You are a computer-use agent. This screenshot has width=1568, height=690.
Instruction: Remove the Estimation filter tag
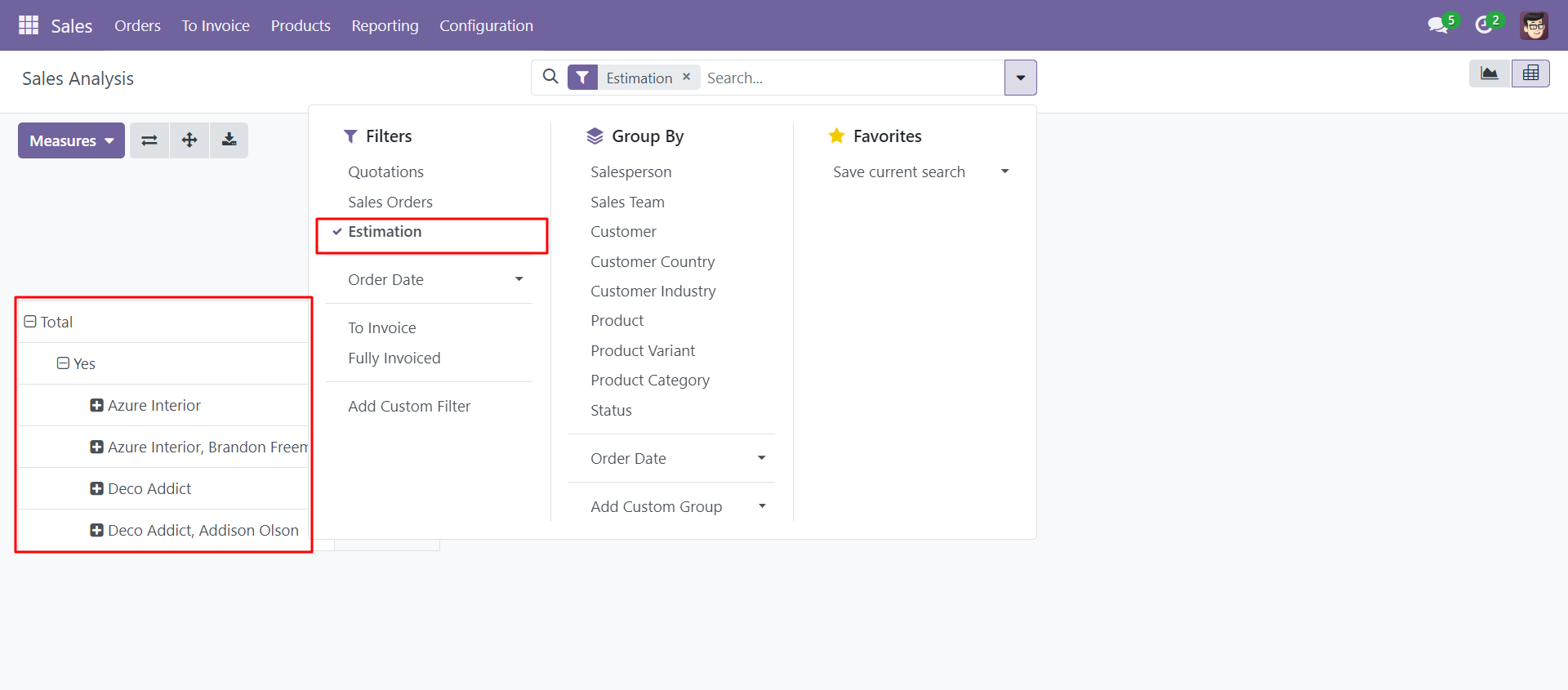[687, 77]
